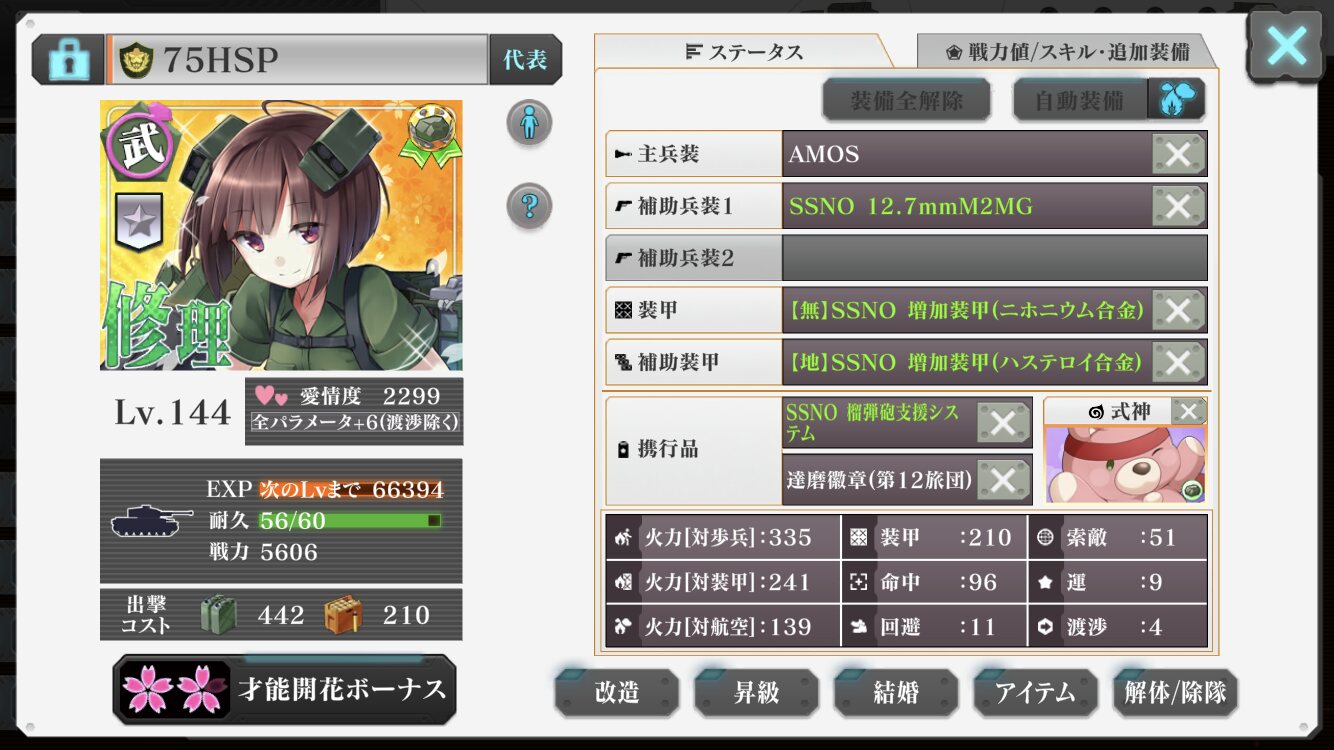Remove the AMOS main weapon
The image size is (1334, 750).
1178,154
